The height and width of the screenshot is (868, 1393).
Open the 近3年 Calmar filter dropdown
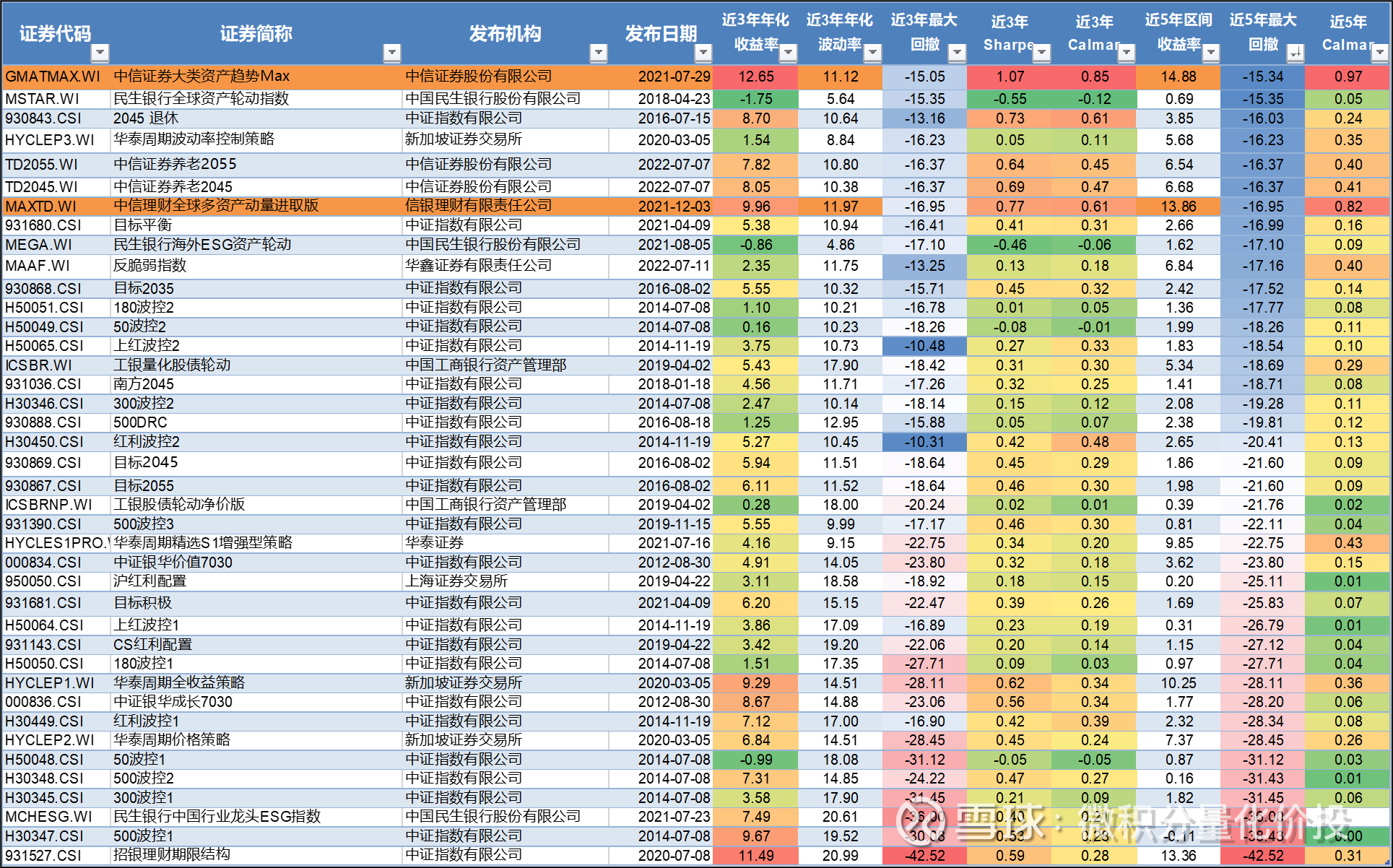point(1127,53)
